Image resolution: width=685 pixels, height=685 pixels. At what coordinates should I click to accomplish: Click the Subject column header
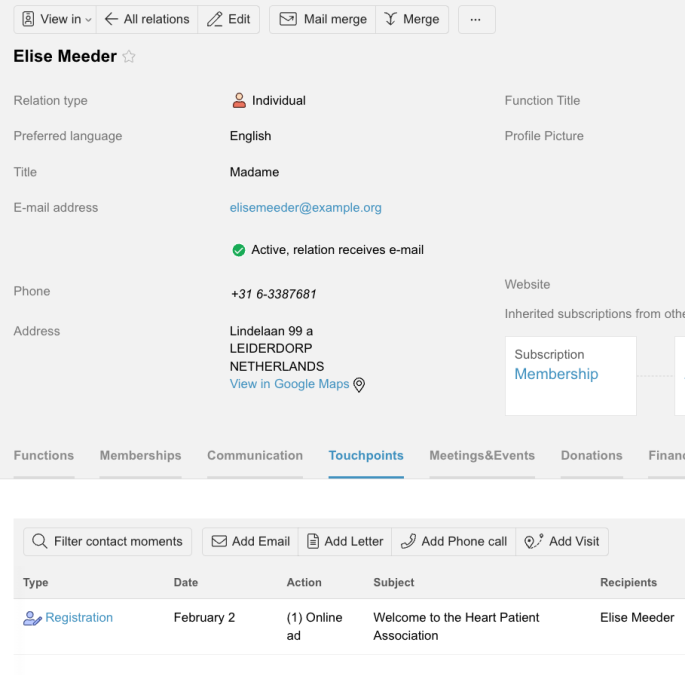394,582
